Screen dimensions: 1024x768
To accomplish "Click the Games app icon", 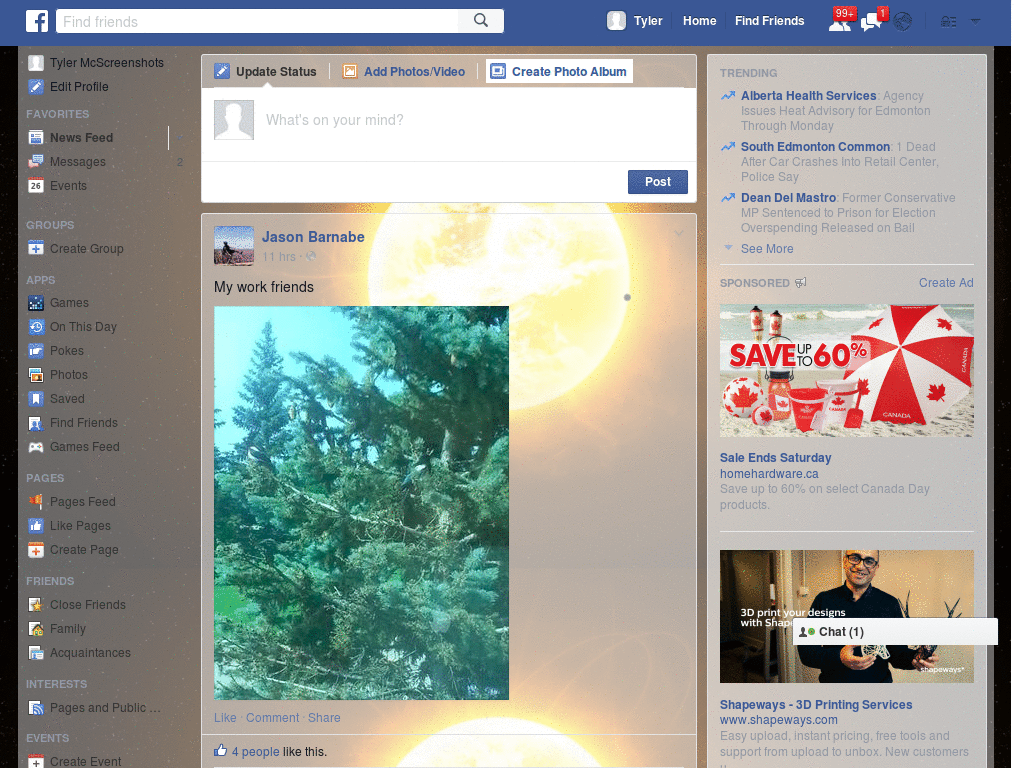I will click(x=36, y=302).
